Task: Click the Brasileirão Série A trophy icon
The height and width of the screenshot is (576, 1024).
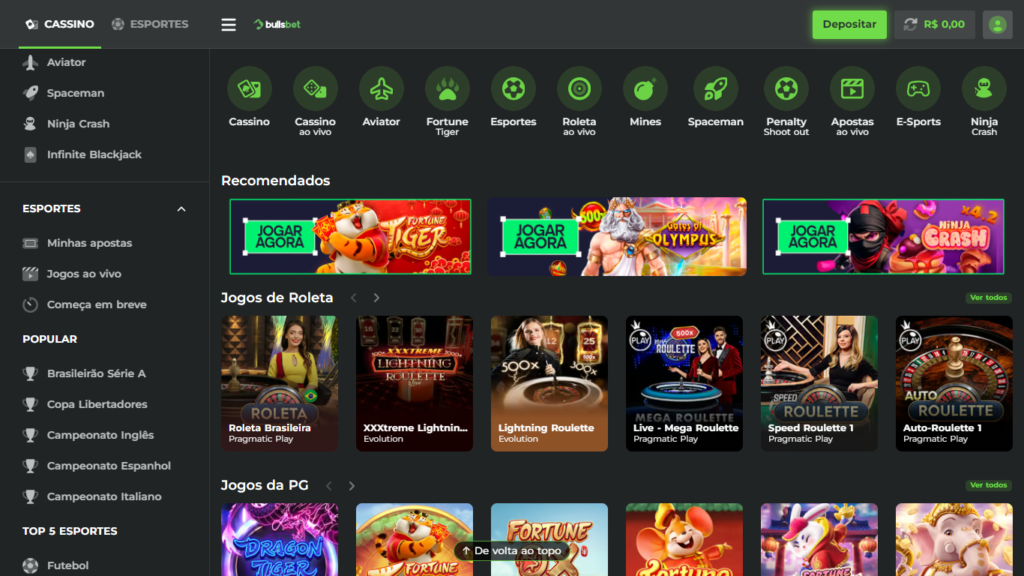Action: (x=30, y=374)
